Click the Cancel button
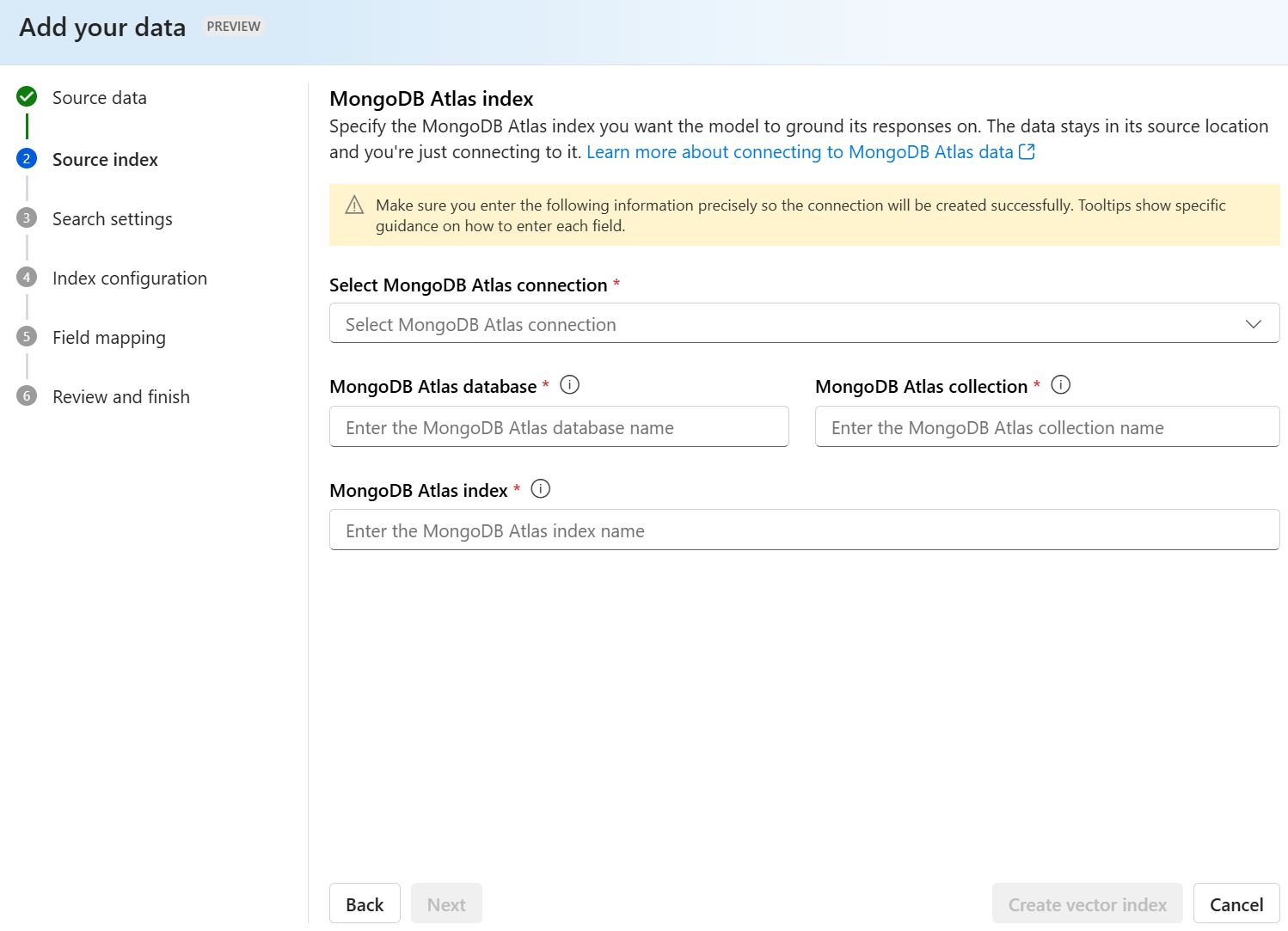The height and width of the screenshot is (931, 1288). click(x=1236, y=904)
